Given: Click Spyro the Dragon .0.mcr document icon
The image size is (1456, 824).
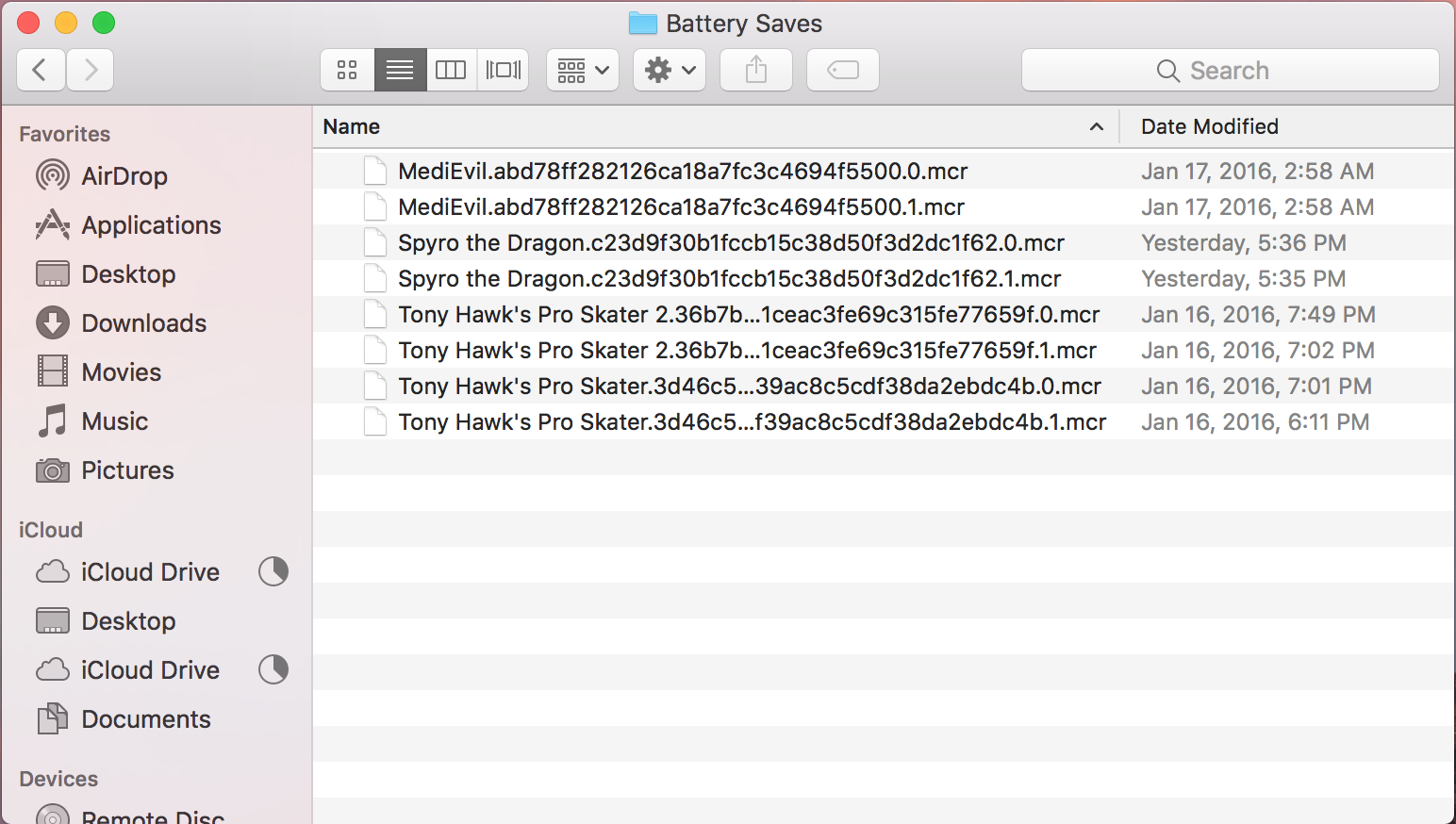Looking at the screenshot, I should tap(375, 242).
